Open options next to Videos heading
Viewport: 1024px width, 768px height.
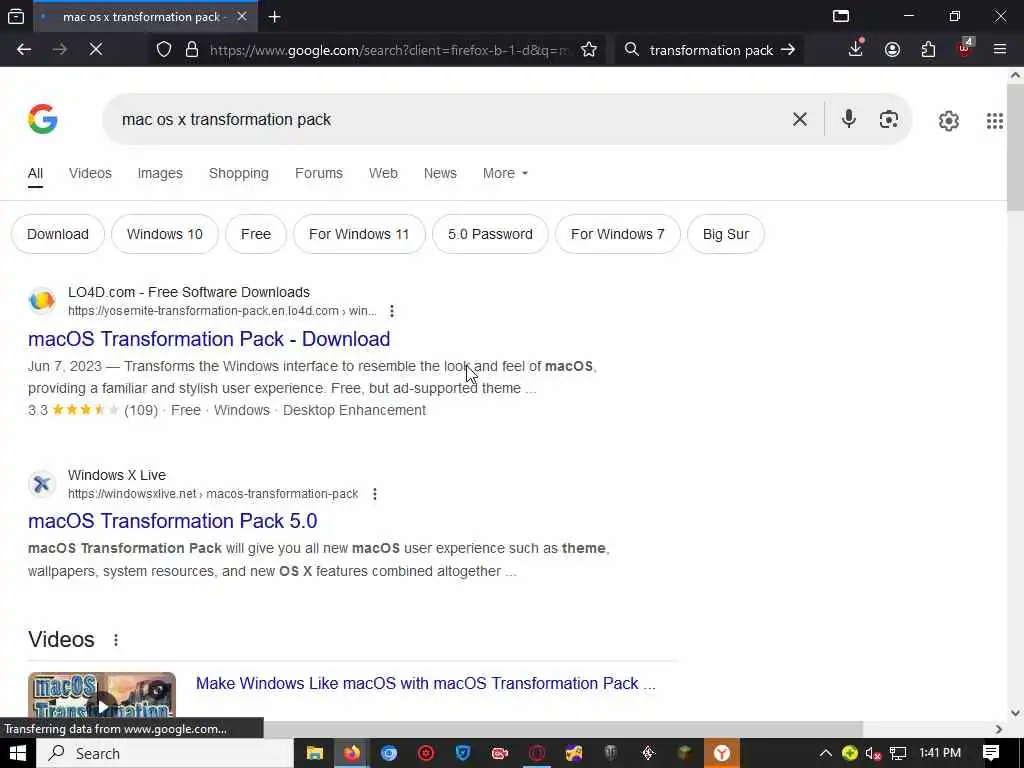point(116,640)
